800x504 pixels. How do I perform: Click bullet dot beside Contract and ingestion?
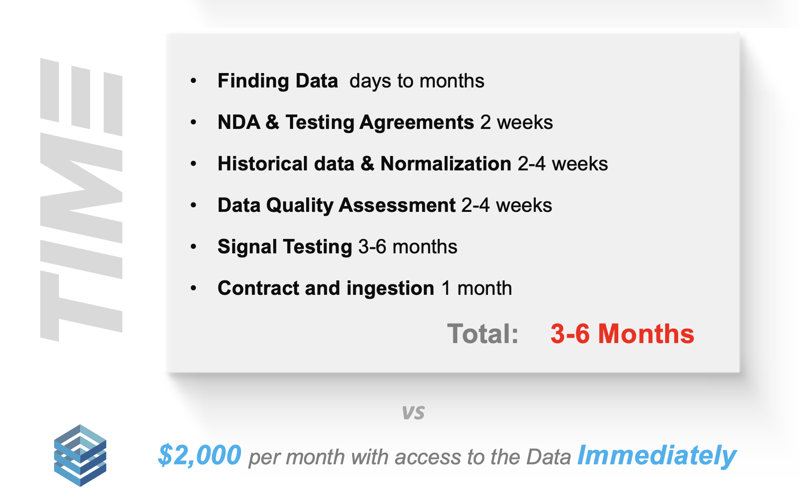pos(193,288)
